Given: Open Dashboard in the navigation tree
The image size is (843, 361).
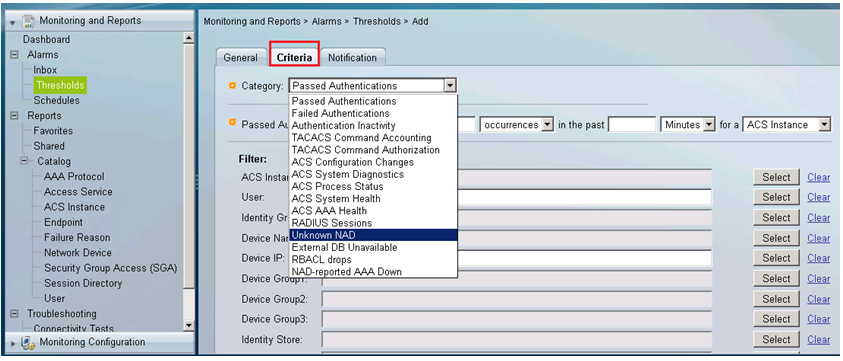Looking at the screenshot, I should tap(46, 39).
